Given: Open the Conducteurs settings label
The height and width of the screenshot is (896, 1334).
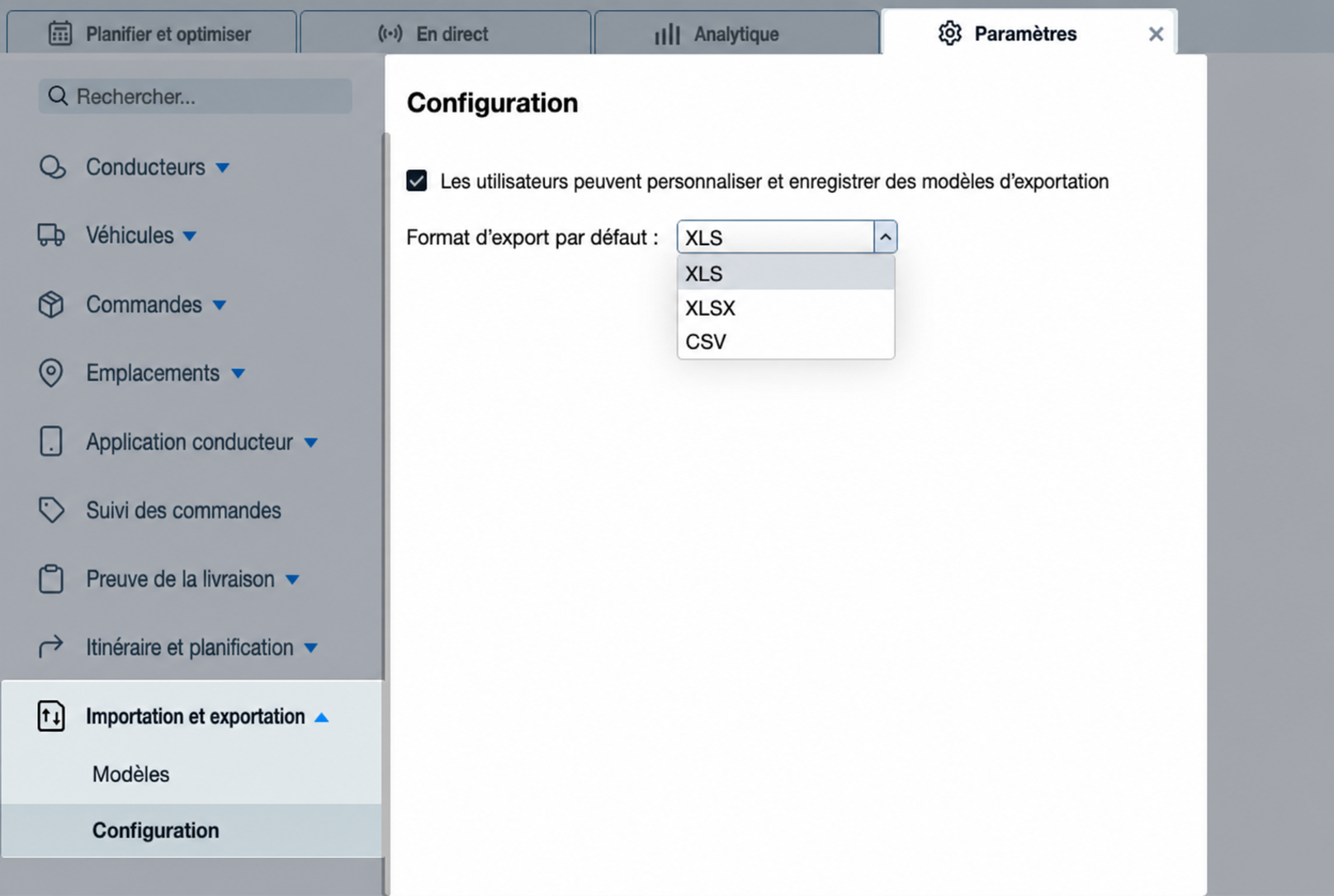Looking at the screenshot, I should click(145, 167).
